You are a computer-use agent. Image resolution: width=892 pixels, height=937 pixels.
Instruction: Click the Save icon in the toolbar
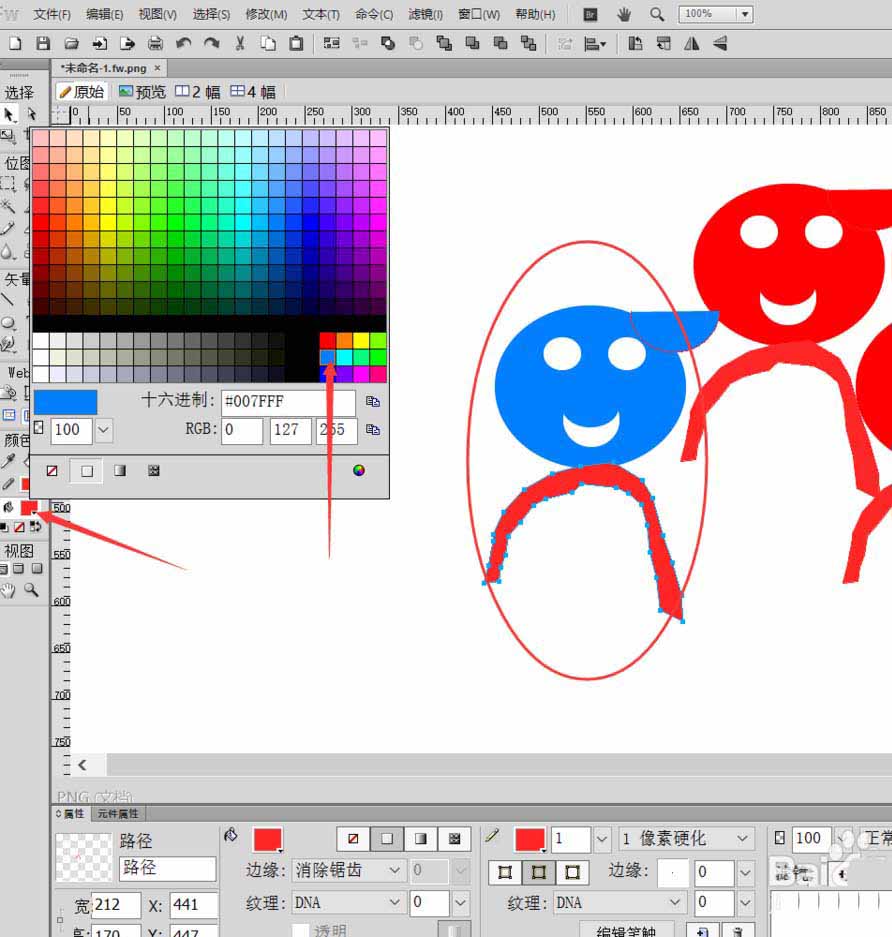point(42,44)
